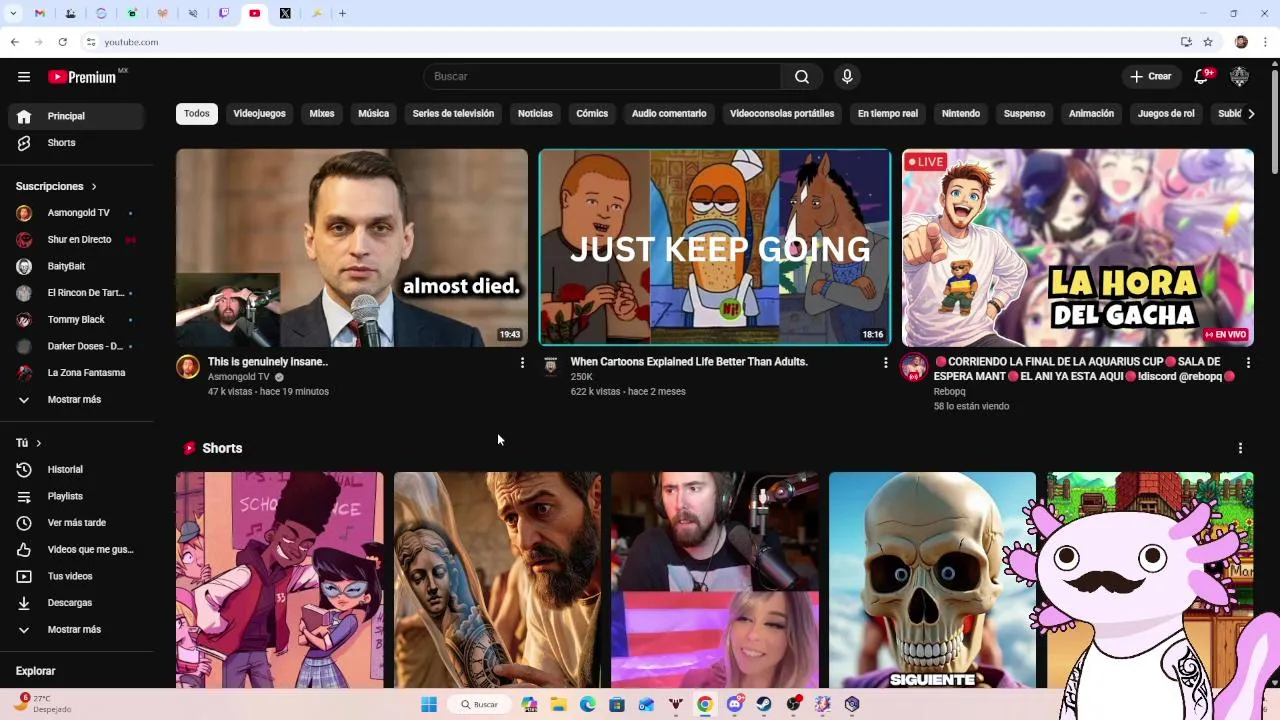Open Steam from the taskbar
The image size is (1280, 720).
coord(764,705)
